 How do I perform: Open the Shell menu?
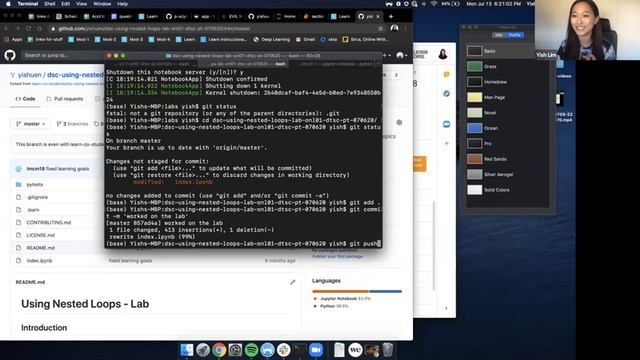[50, 4]
